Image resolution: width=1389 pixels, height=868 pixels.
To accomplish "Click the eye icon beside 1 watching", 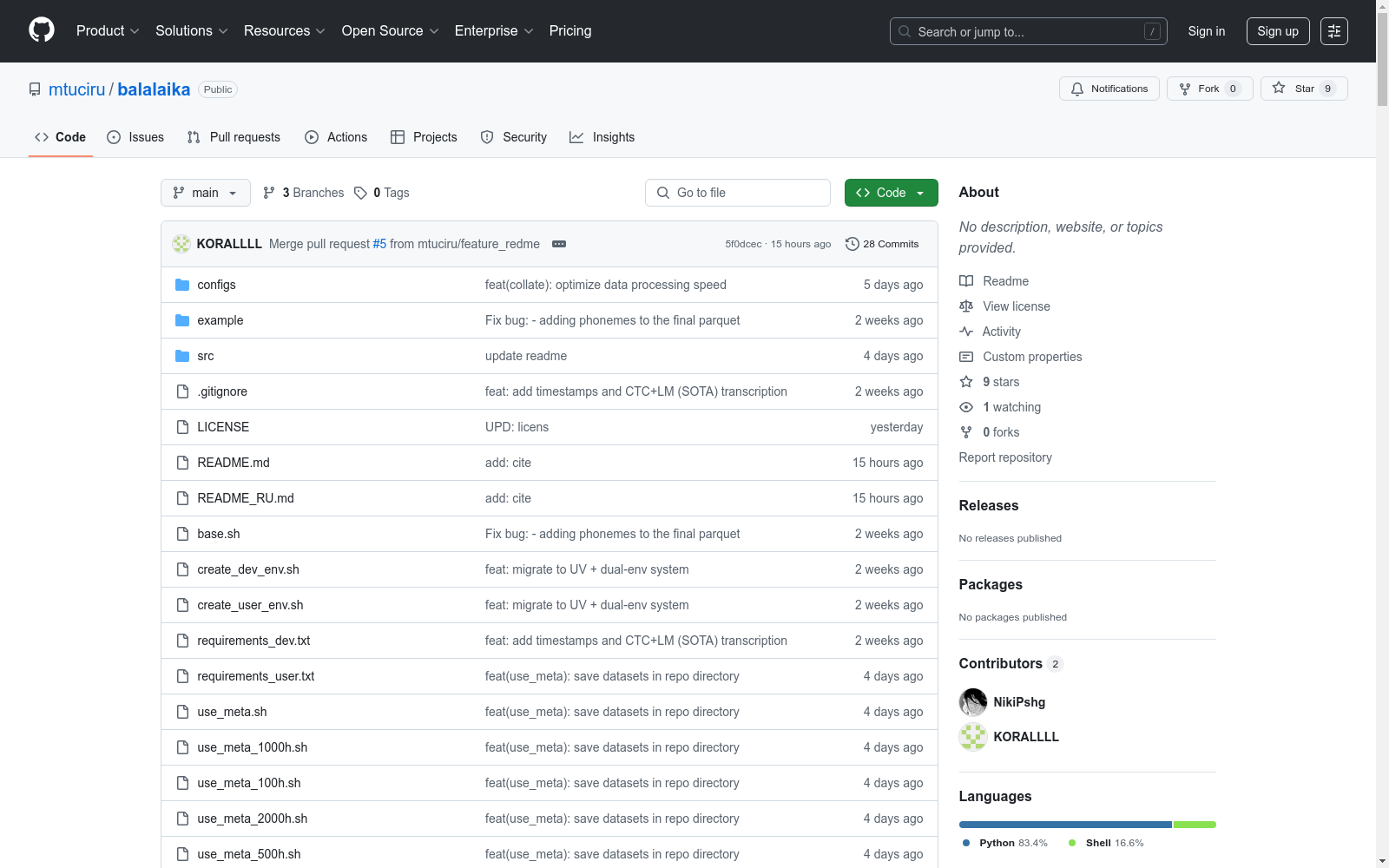I will [966, 407].
